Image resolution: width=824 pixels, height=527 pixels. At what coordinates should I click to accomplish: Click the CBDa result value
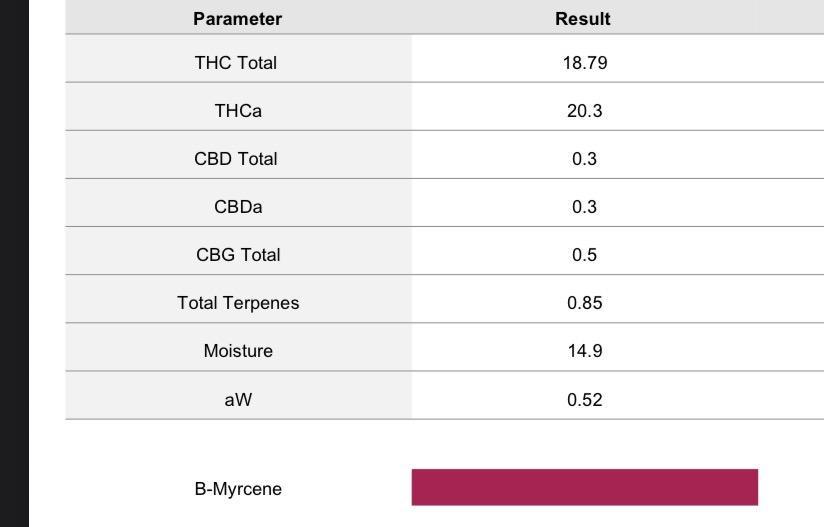[x=585, y=207]
